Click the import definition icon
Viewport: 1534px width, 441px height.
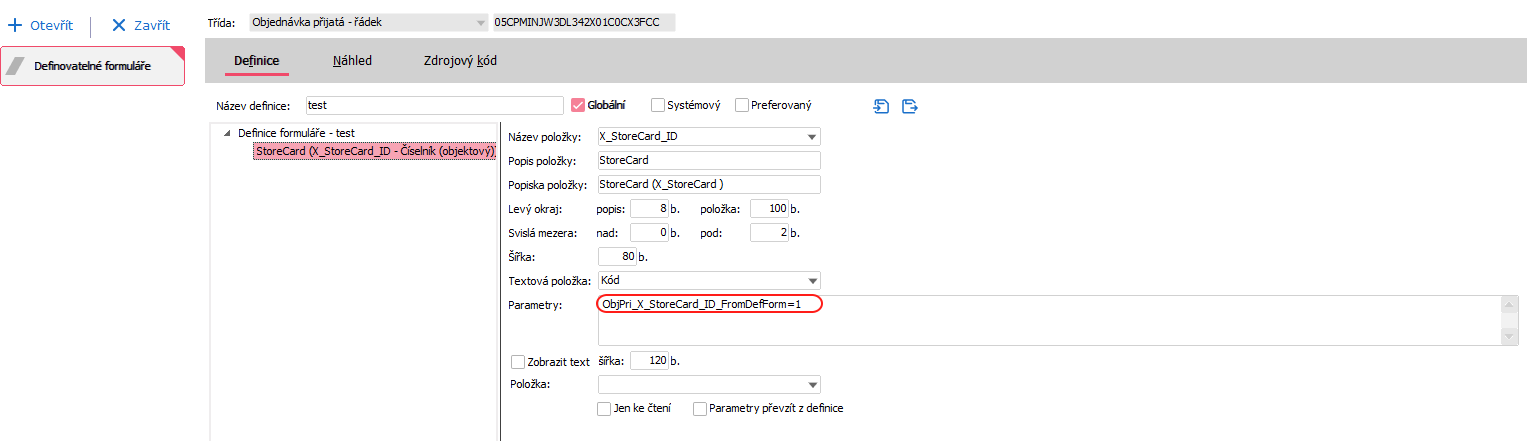(882, 106)
